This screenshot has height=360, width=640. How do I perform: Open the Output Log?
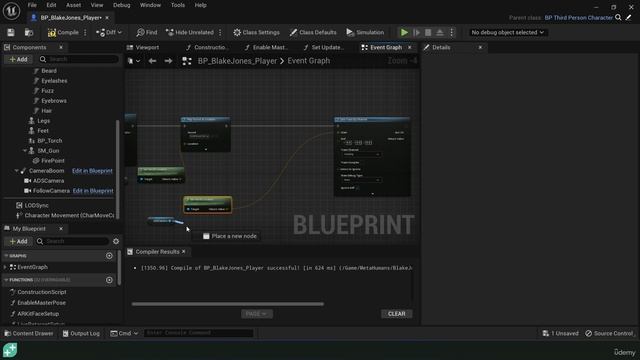81,333
